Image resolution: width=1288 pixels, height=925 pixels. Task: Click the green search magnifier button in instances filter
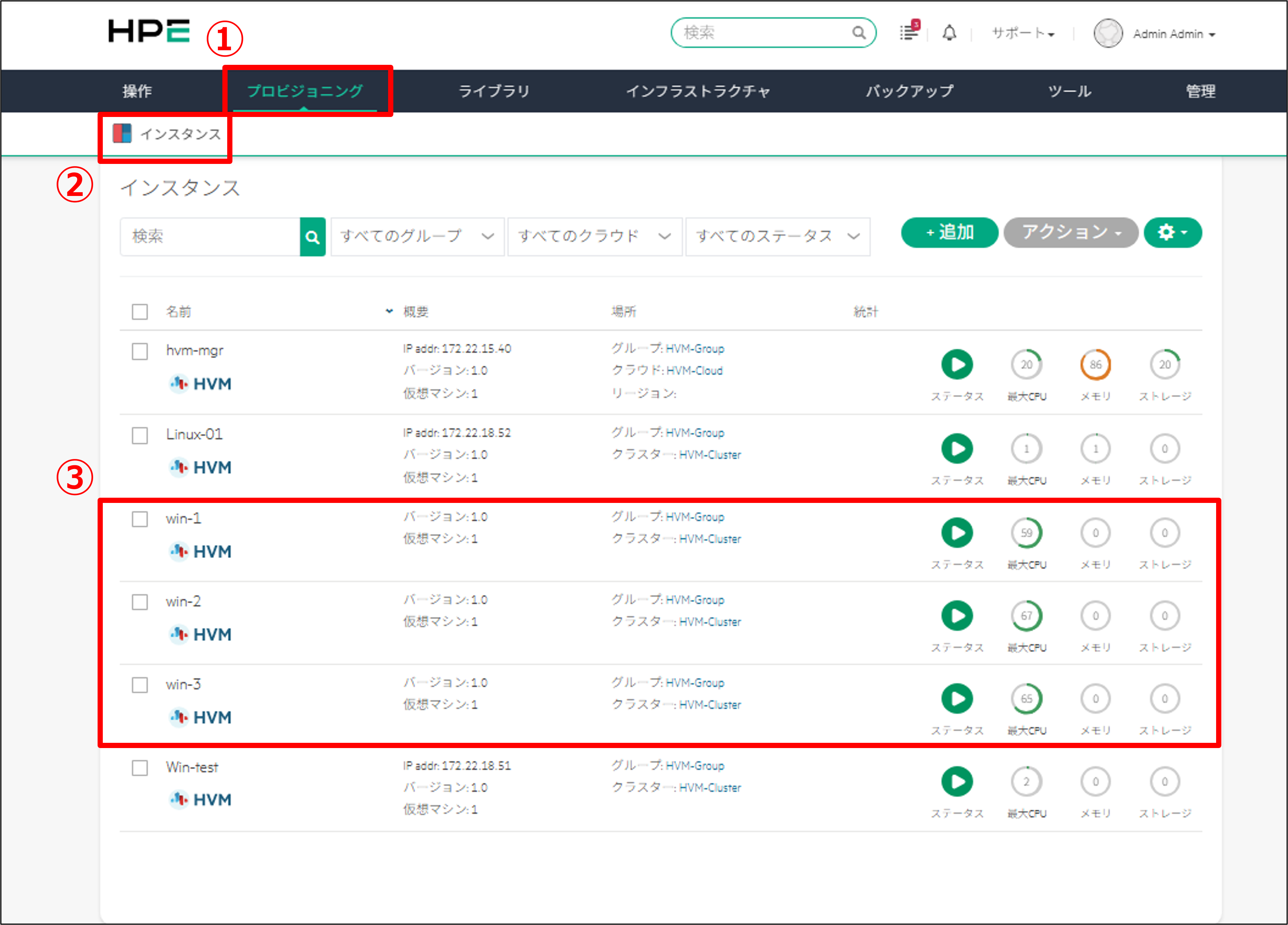click(313, 237)
